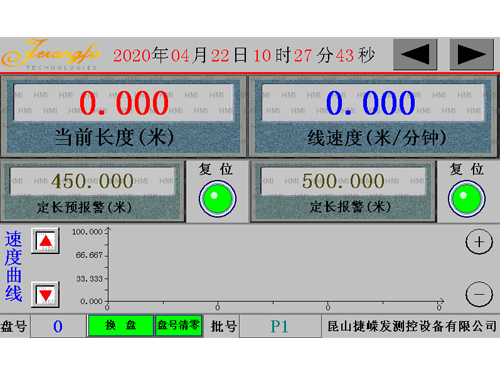Screen dimensions: 500x375
Task: Click the 速度曲线 label
Action: (13, 266)
